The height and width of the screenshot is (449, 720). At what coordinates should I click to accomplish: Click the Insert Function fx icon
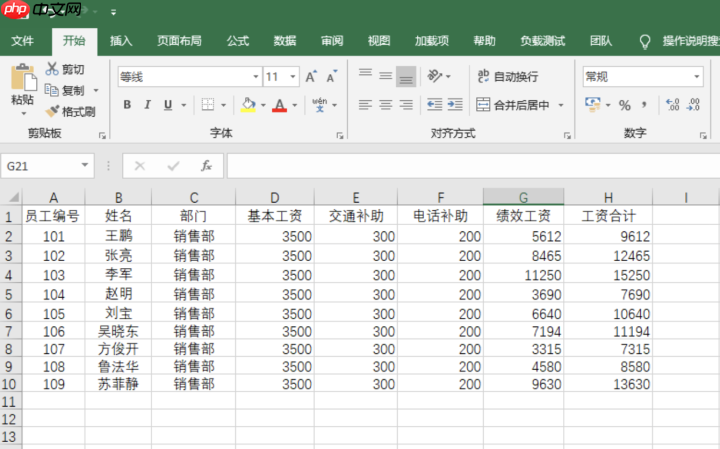coord(206,166)
